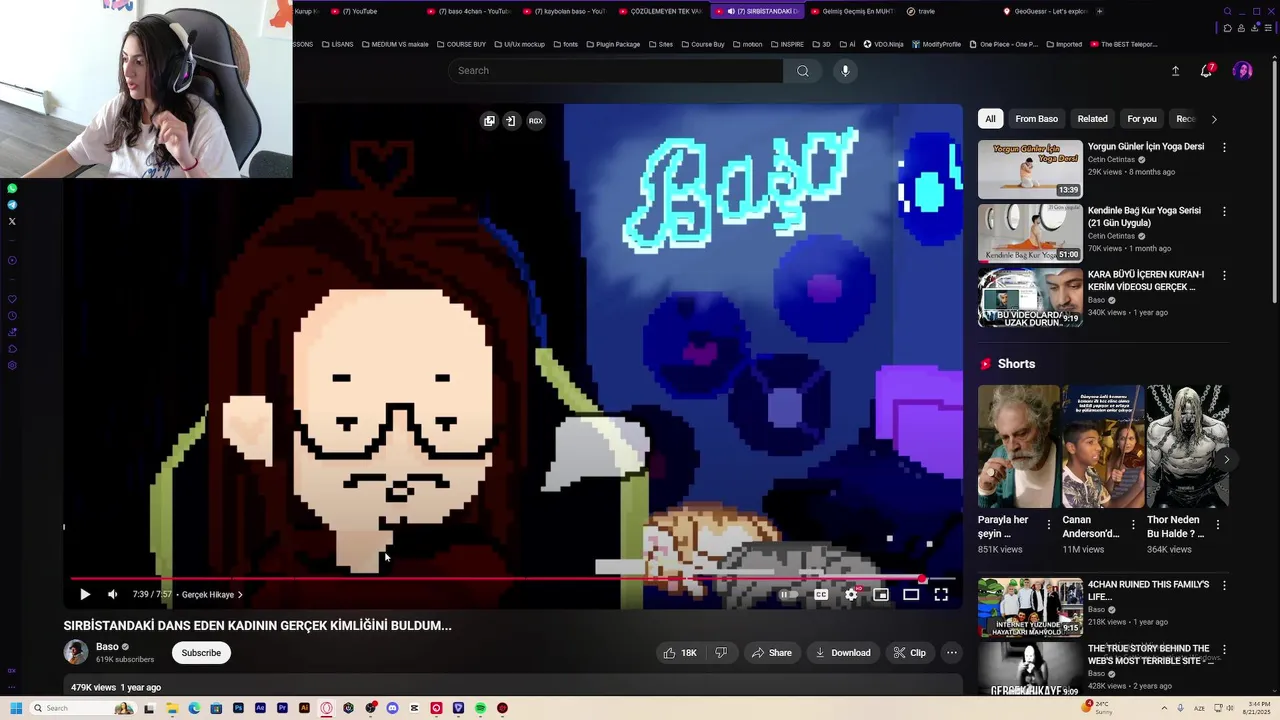This screenshot has width=1280, height=720.
Task: Open the YouTube notifications bell
Action: click(1207, 71)
